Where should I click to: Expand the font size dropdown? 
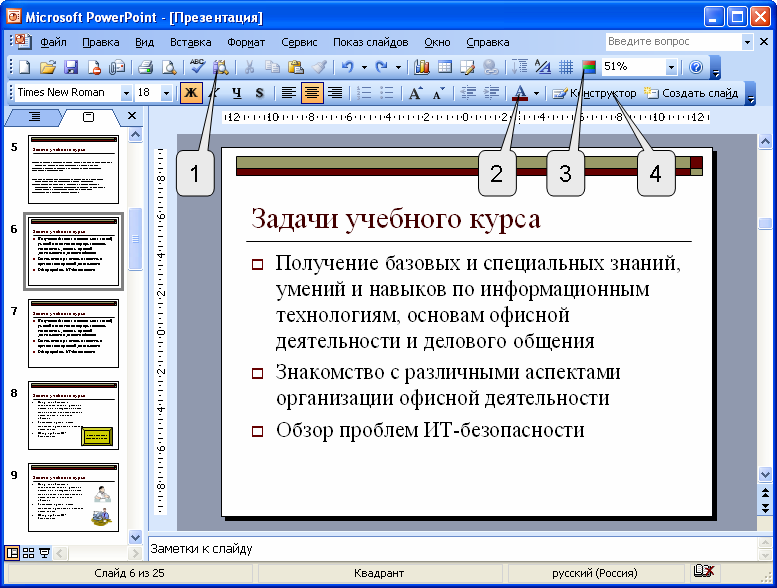click(166, 93)
